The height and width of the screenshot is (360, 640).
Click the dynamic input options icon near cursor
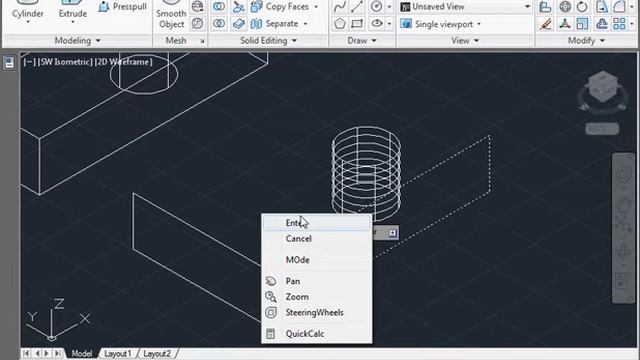point(392,233)
